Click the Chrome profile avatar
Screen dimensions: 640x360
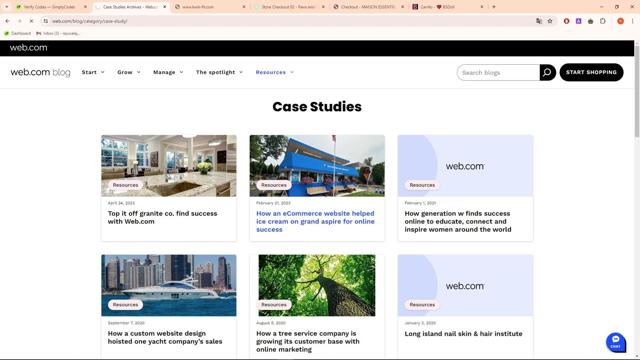click(x=620, y=21)
